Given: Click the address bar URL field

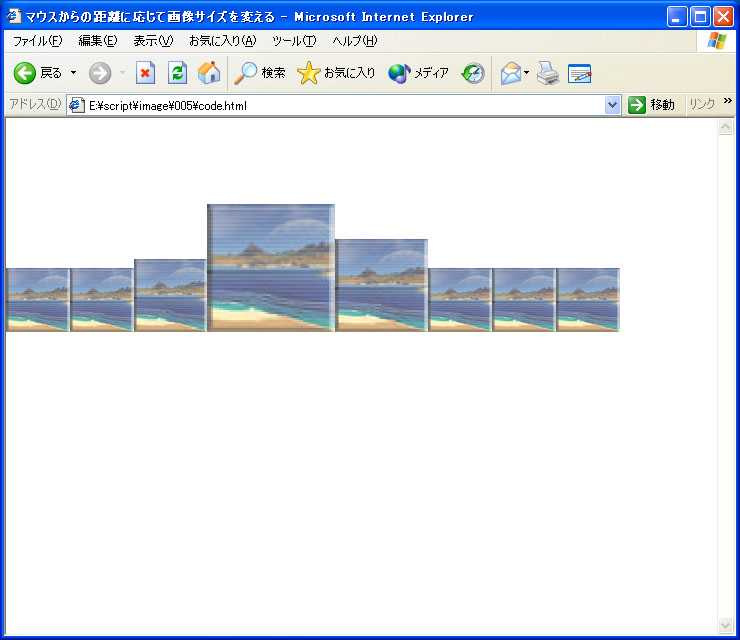Looking at the screenshot, I should click(x=340, y=105).
